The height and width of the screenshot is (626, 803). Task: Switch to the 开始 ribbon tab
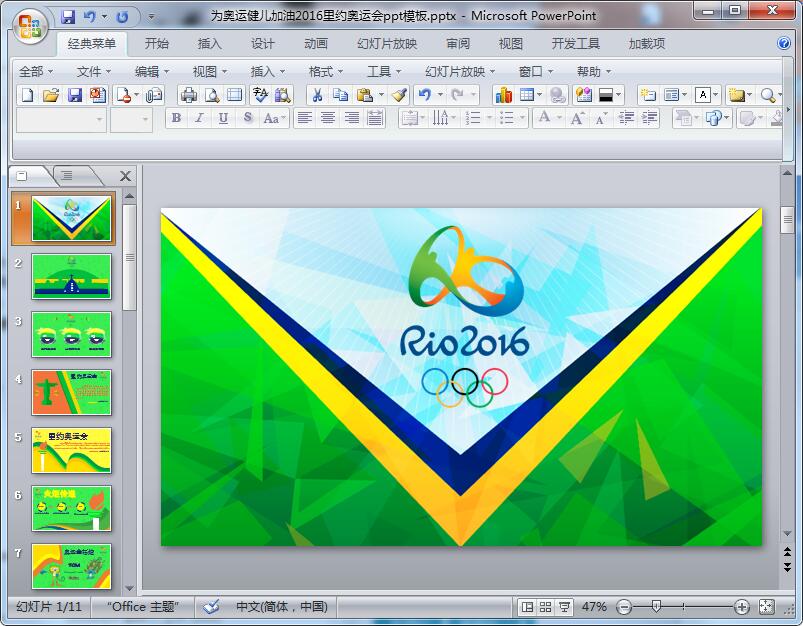[x=156, y=44]
